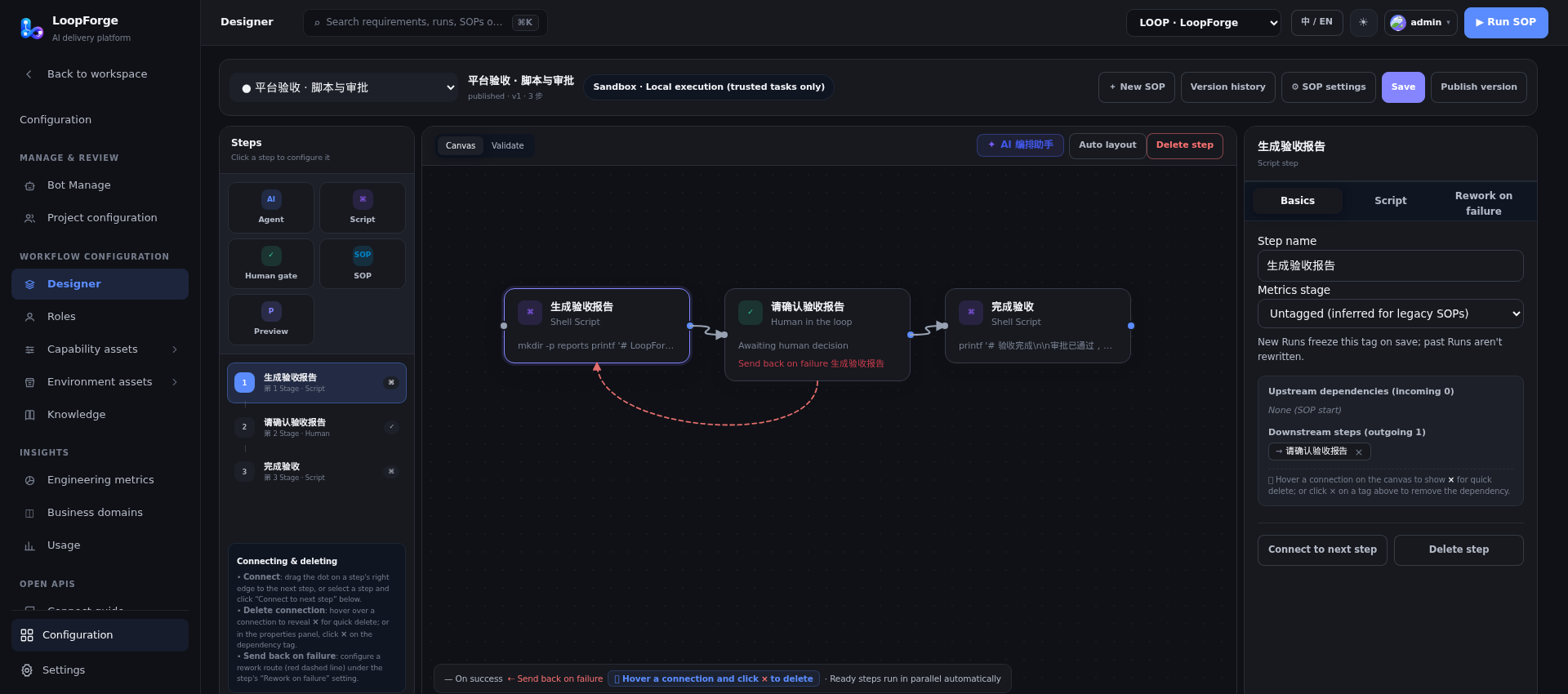Open Bot Manage in sidebar
The height and width of the screenshot is (694, 1568).
click(100, 185)
